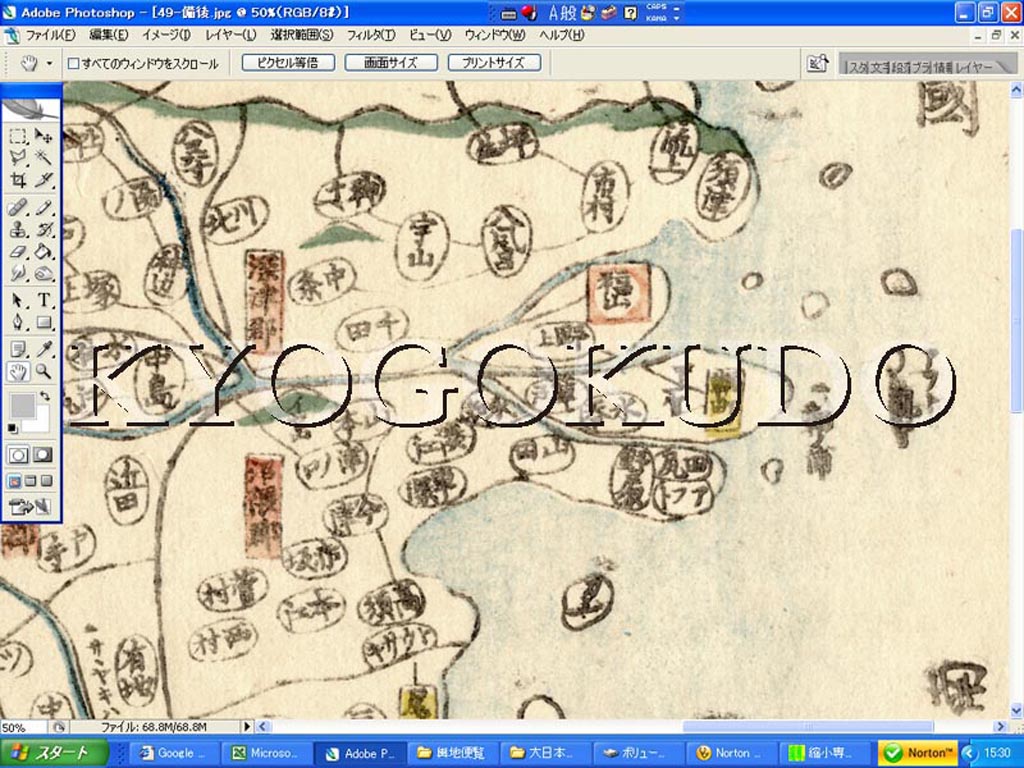Image resolution: width=1024 pixels, height=768 pixels.
Task: Open the ビュー (View) menu
Action: coord(430,35)
